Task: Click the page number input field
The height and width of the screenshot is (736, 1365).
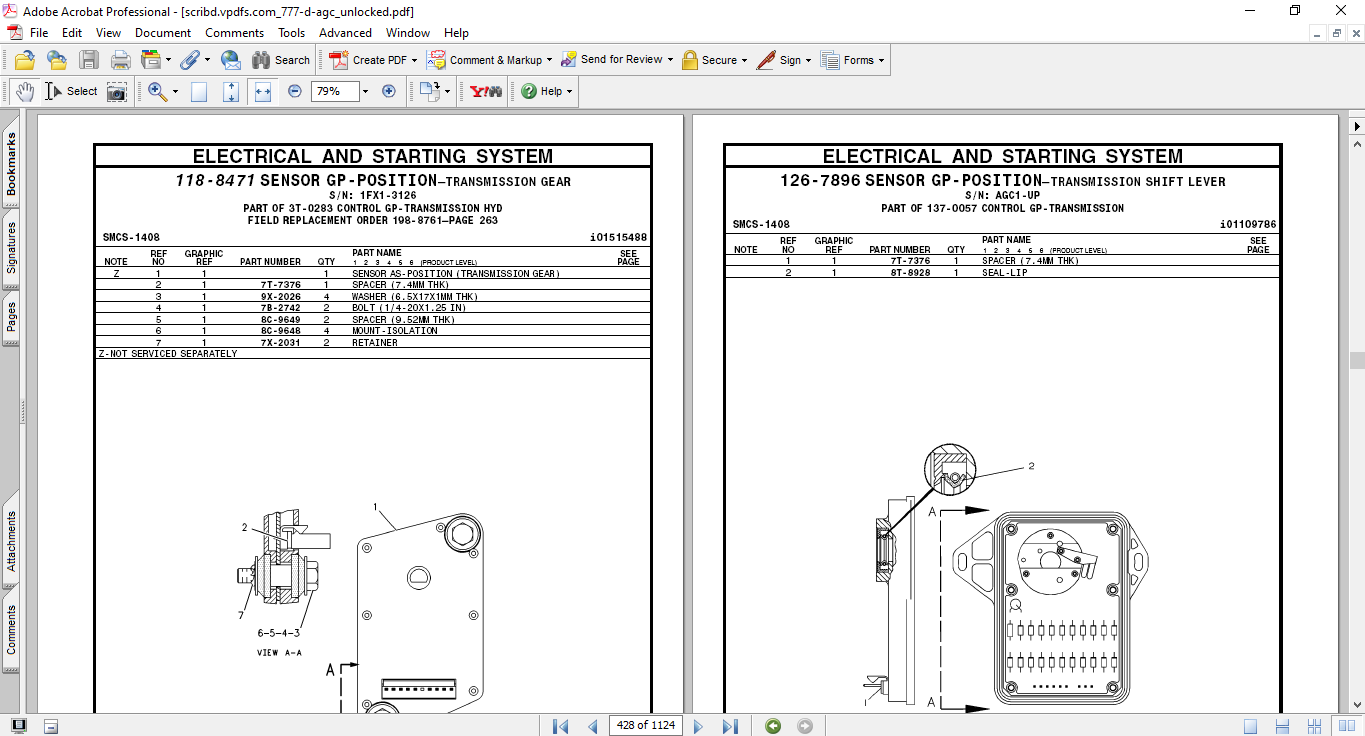Action: [645, 726]
